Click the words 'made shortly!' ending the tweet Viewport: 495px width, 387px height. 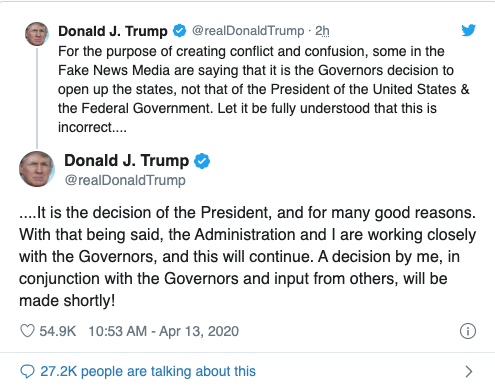click(67, 301)
